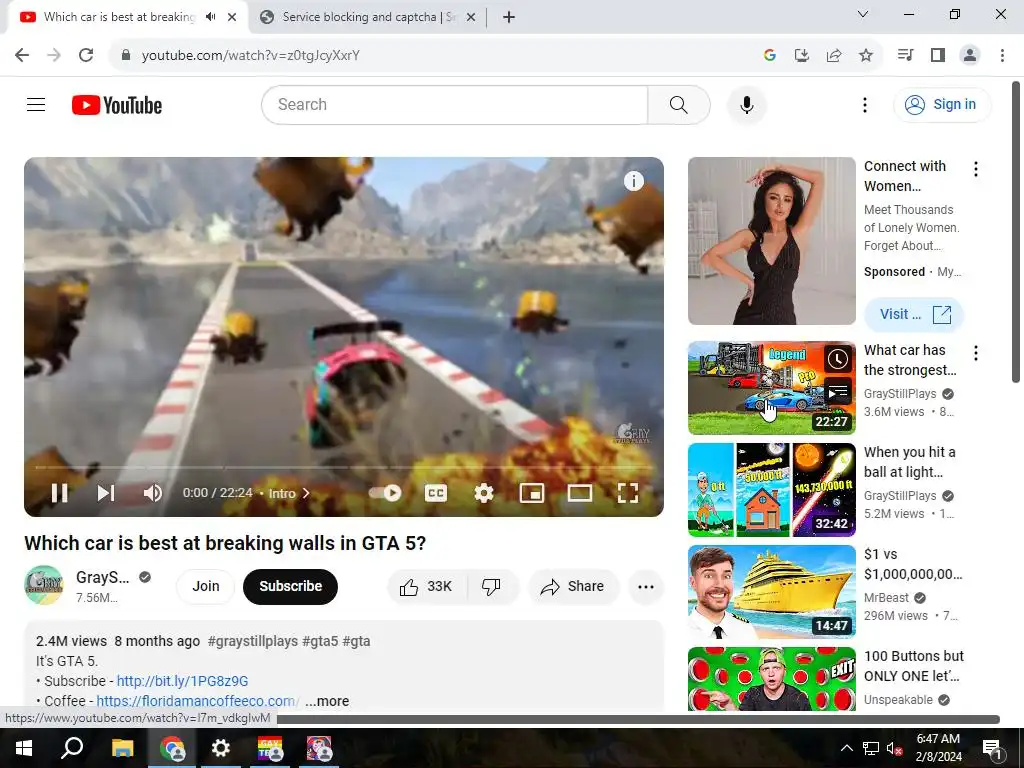Skip to next video in player

[106, 493]
